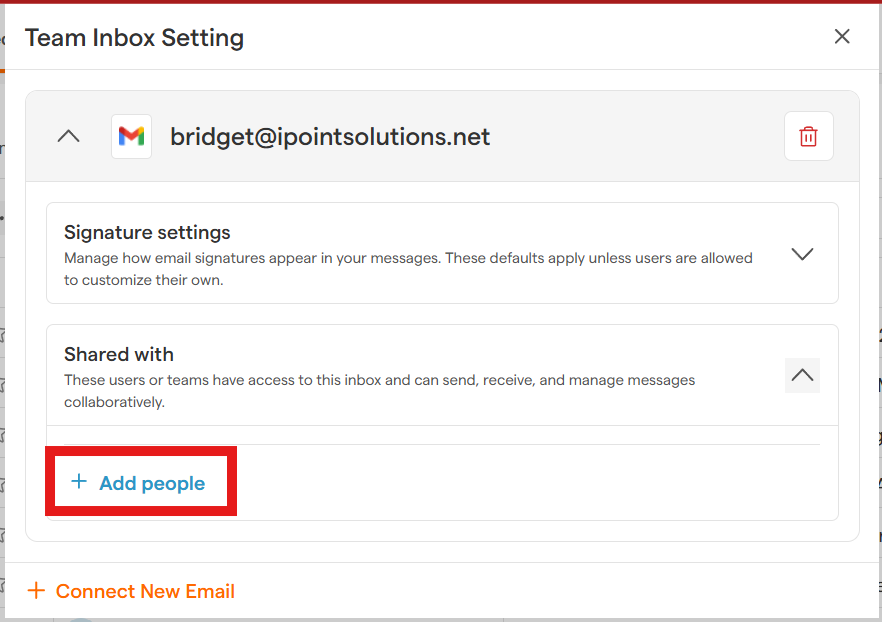Select the bridget@ipointsolutions.net email address text
Image resolution: width=882 pixels, height=622 pixels.
(330, 137)
